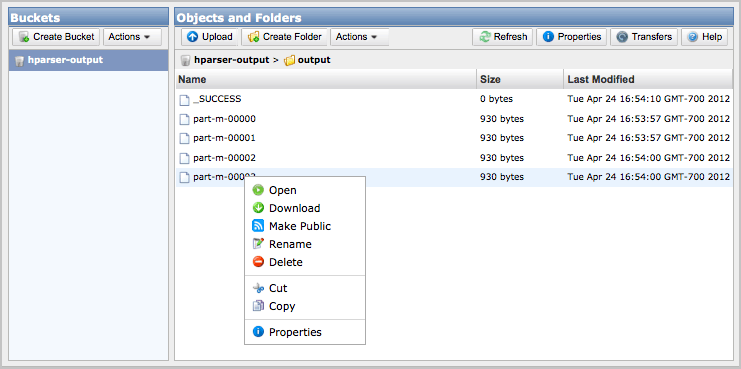This screenshot has height=369, width=741.
Task: Choose Copy from the context menu
Action: click(305, 306)
